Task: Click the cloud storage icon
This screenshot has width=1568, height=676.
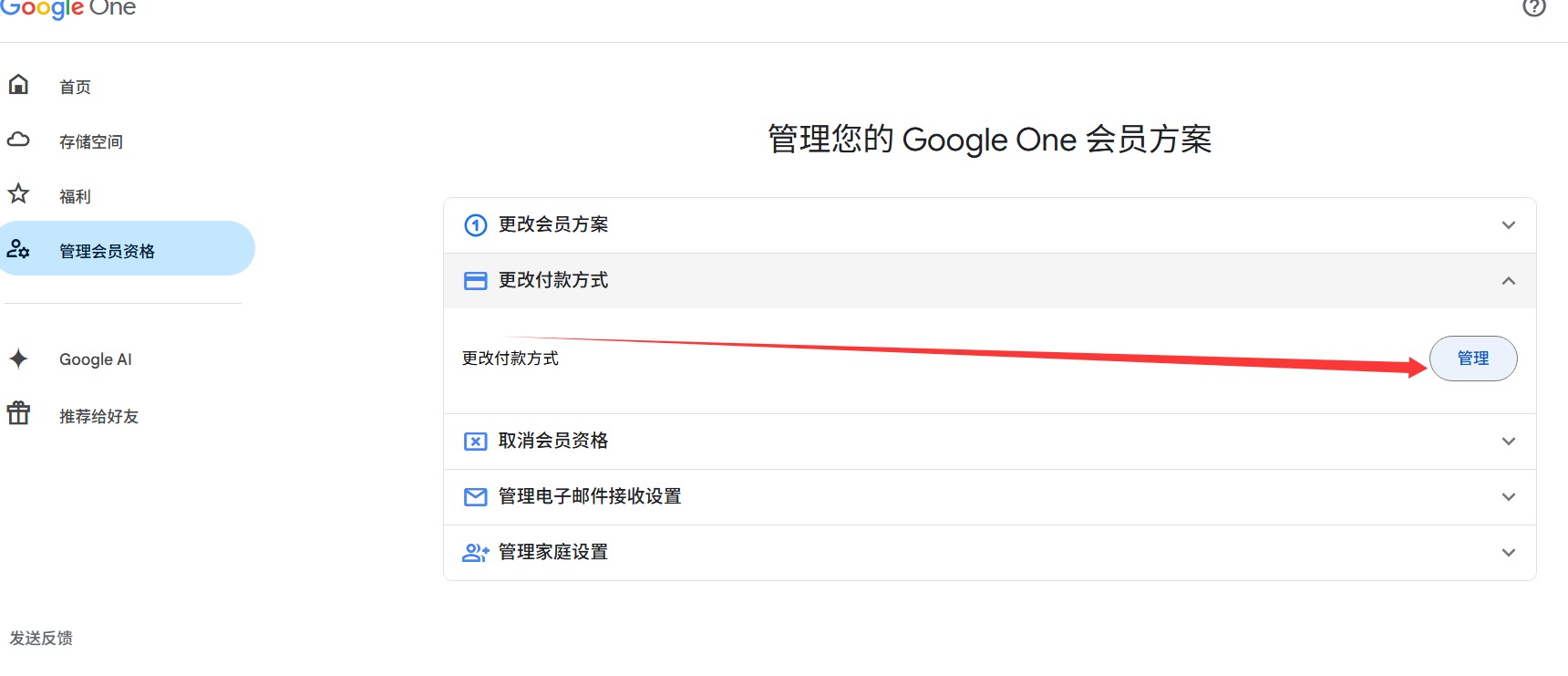Action: tap(18, 140)
